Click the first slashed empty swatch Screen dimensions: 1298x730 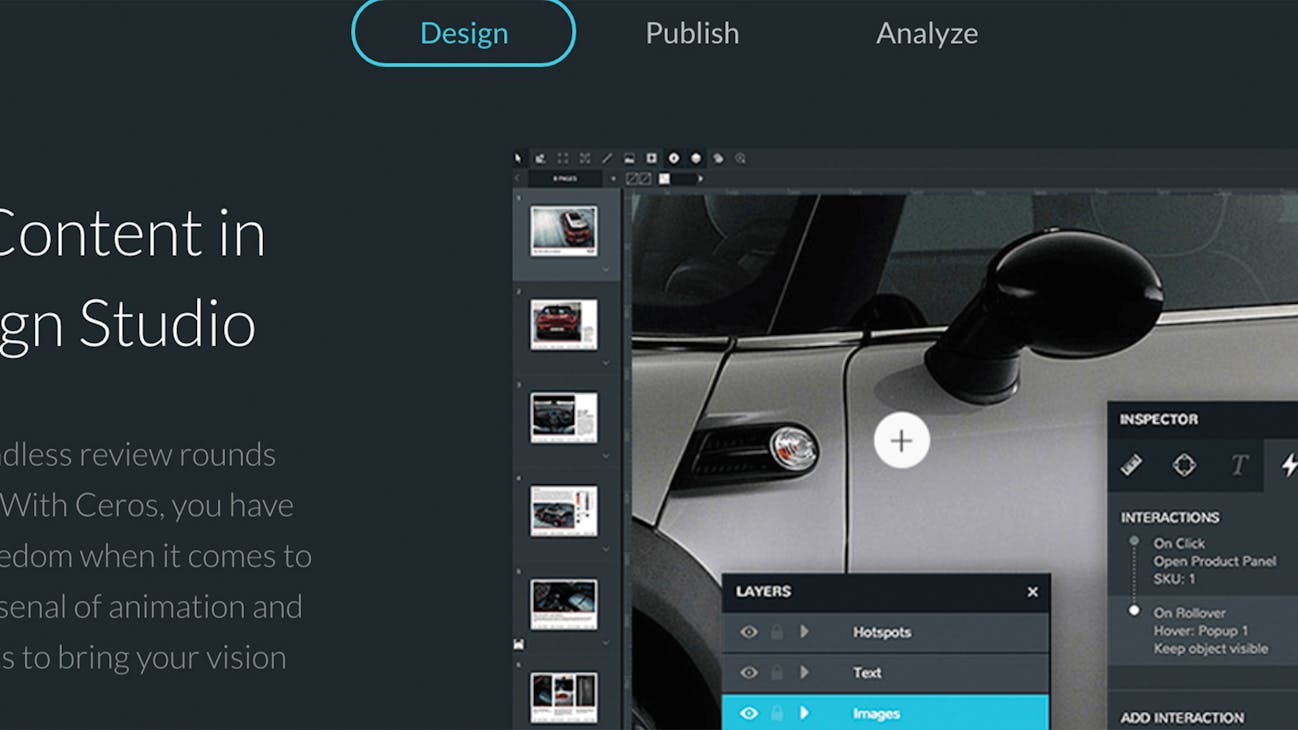click(x=632, y=178)
